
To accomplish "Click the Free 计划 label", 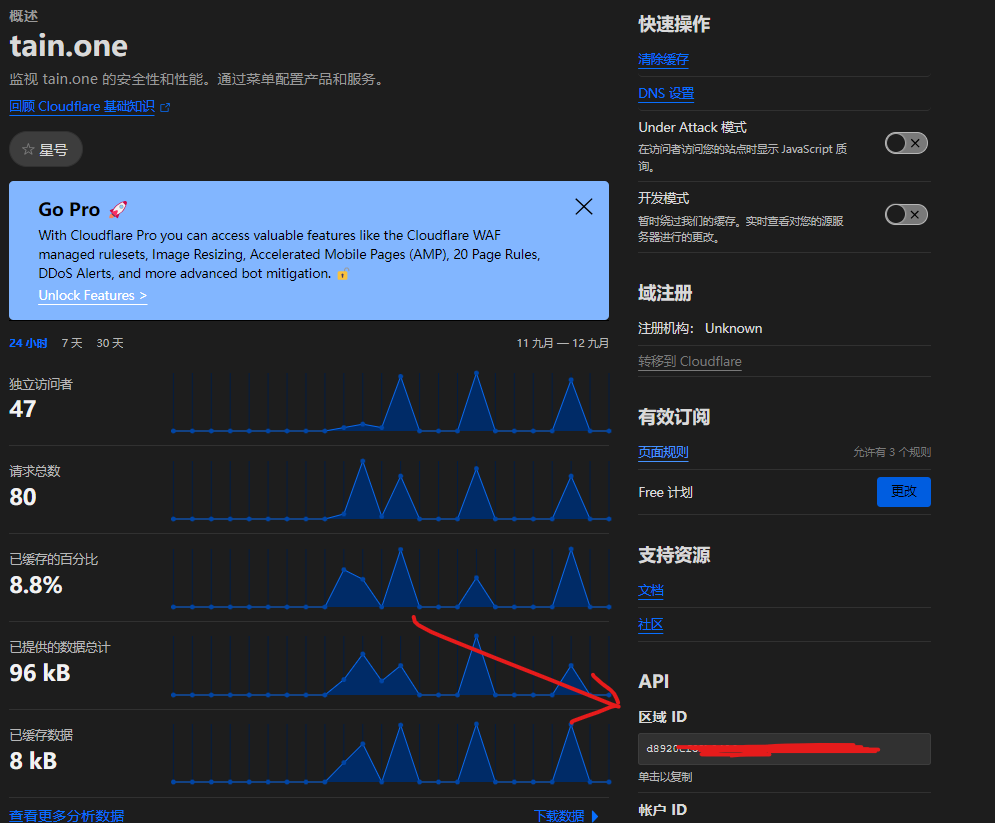I will tap(665, 492).
